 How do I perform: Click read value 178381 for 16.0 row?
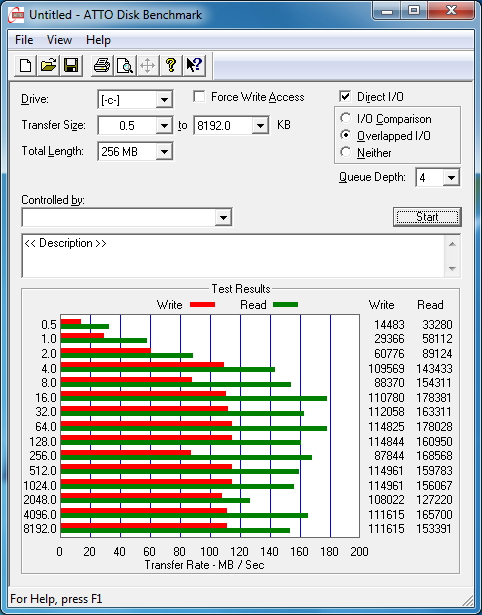[x=435, y=398]
